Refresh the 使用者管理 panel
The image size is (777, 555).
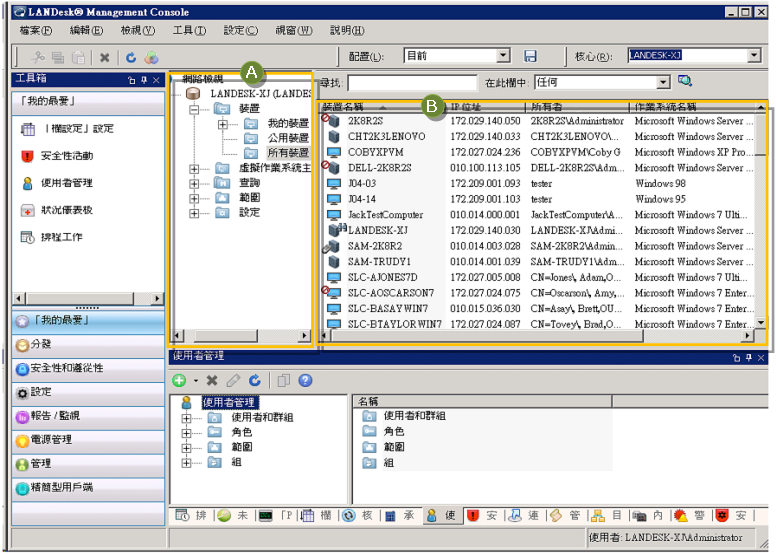255,381
